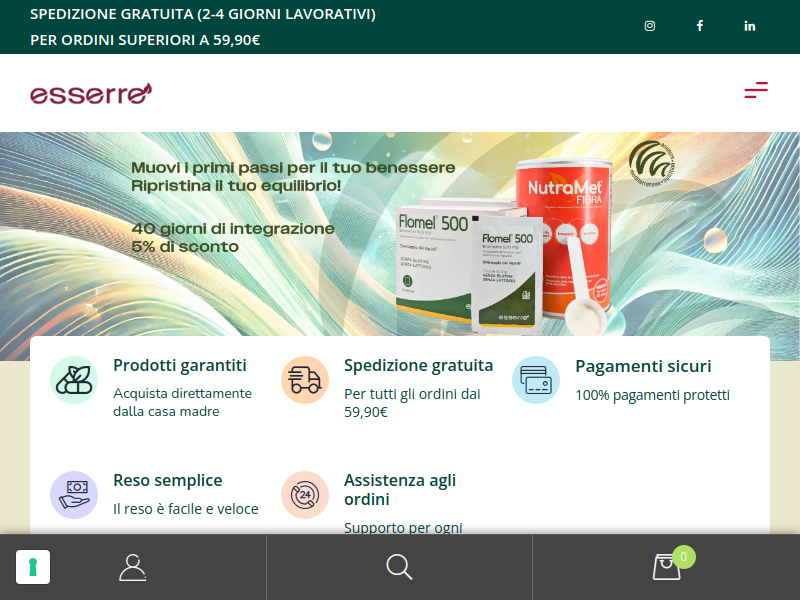Open the Instagram social link
The width and height of the screenshot is (800, 600).
649,26
